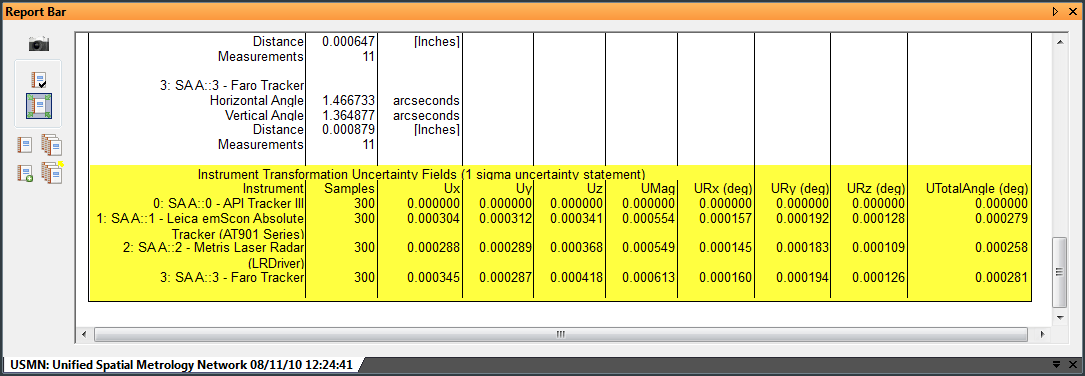The width and height of the screenshot is (1085, 376).
Task: Click the Uy column header
Action: (523, 188)
